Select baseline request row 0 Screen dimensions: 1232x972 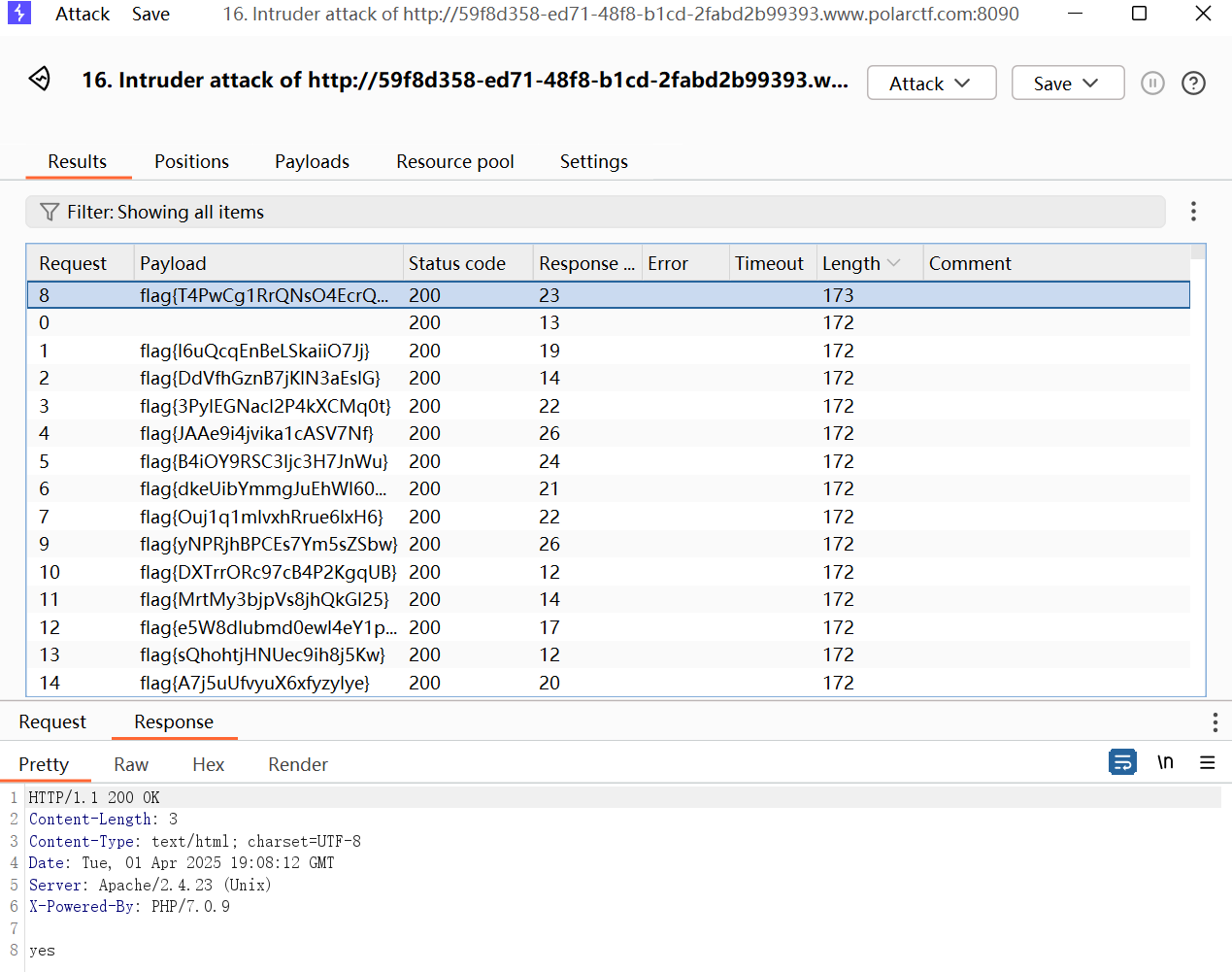click(609, 322)
